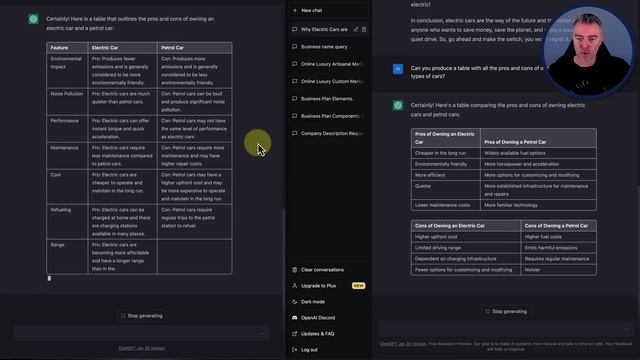The image size is (640, 360).
Task: Click the webcam video overlay
Action: [588, 51]
